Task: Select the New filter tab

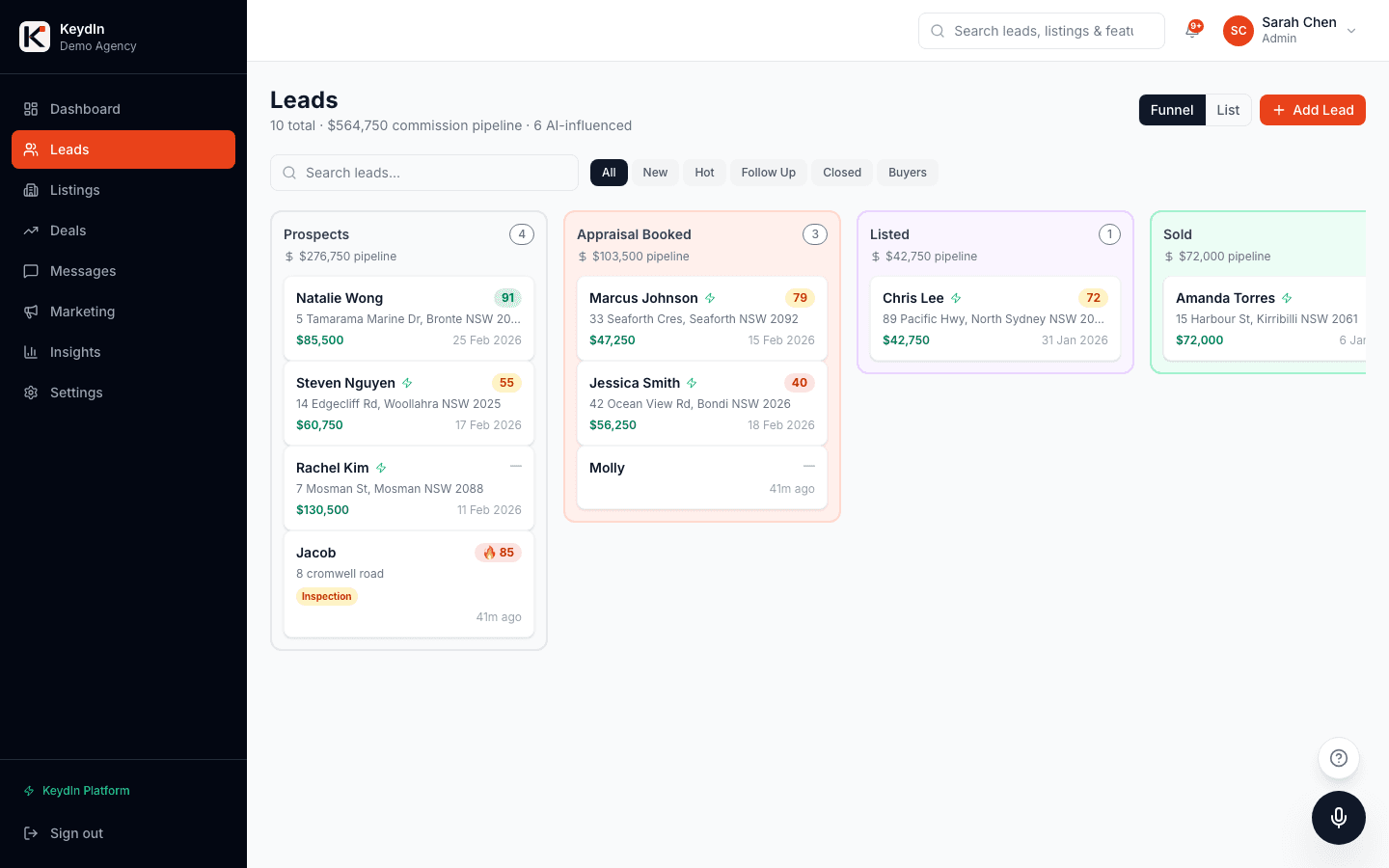Action: [x=655, y=172]
